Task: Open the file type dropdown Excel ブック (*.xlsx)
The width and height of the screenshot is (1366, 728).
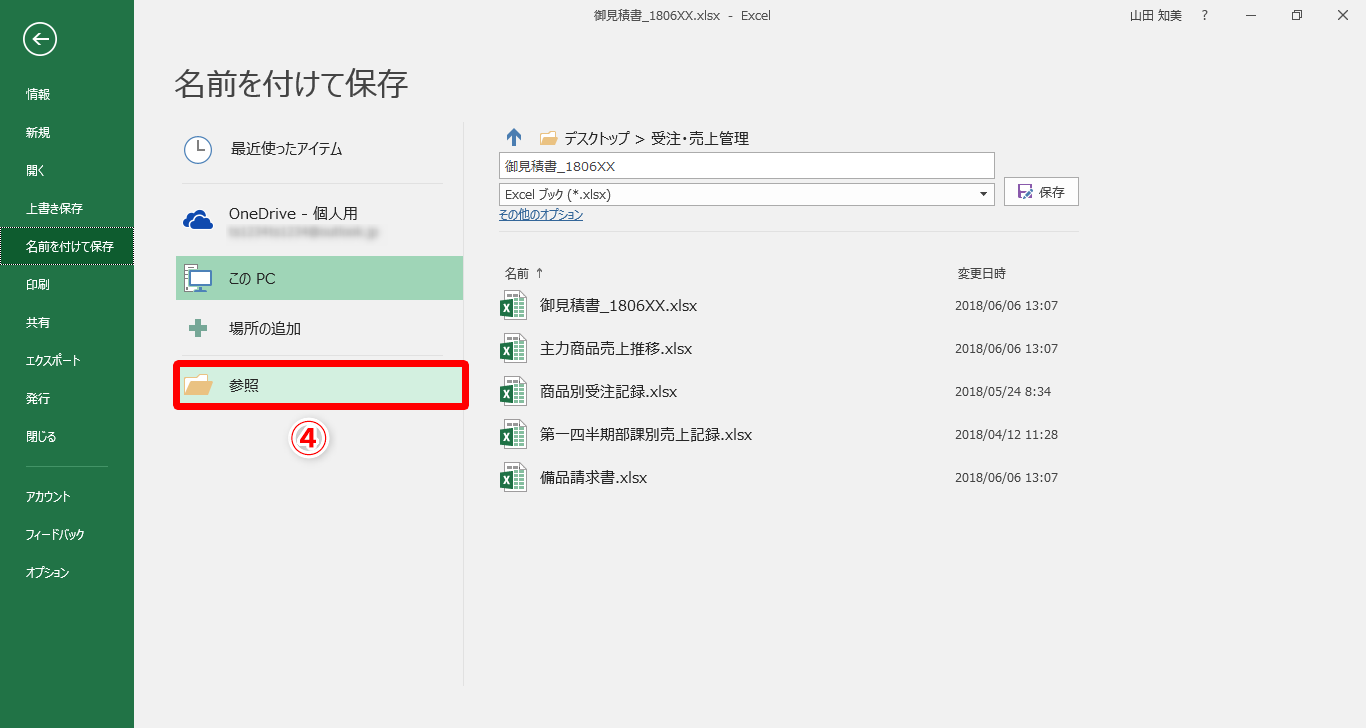Action: coord(746,194)
